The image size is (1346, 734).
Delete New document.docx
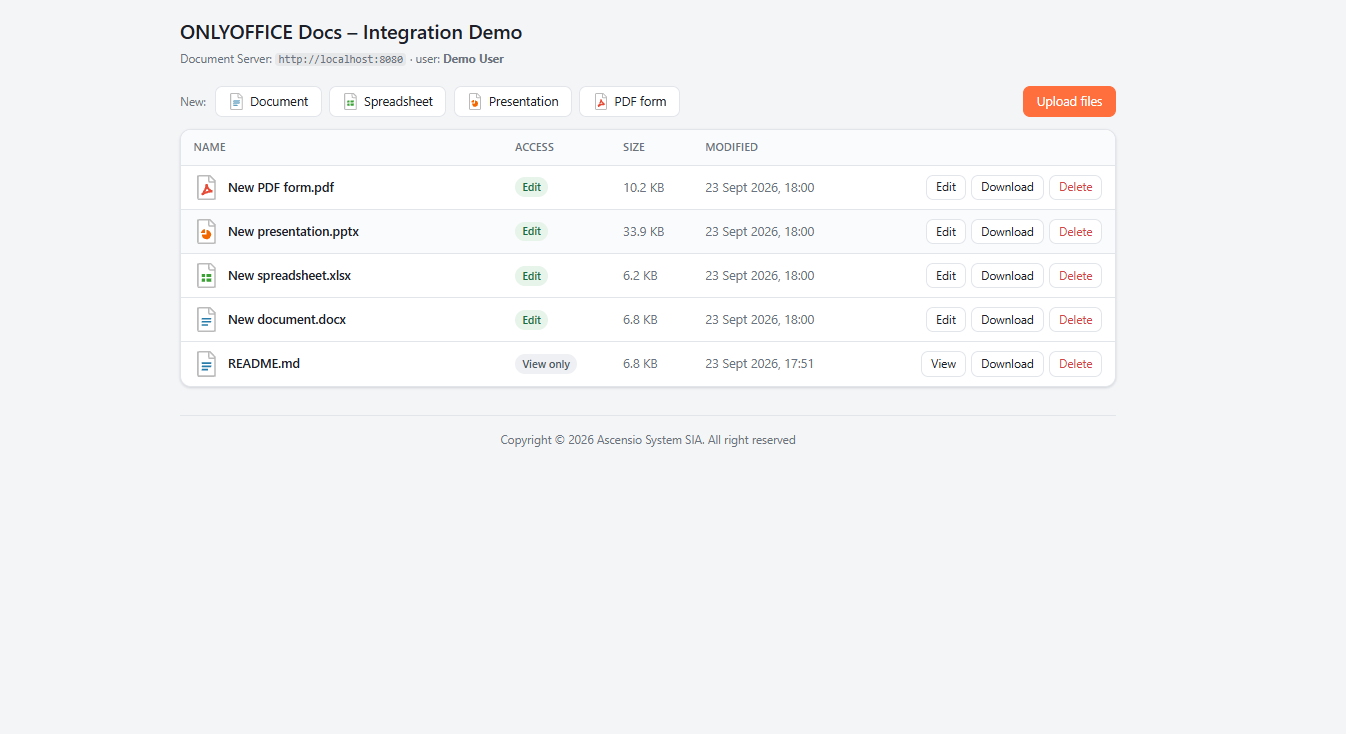pos(1075,319)
